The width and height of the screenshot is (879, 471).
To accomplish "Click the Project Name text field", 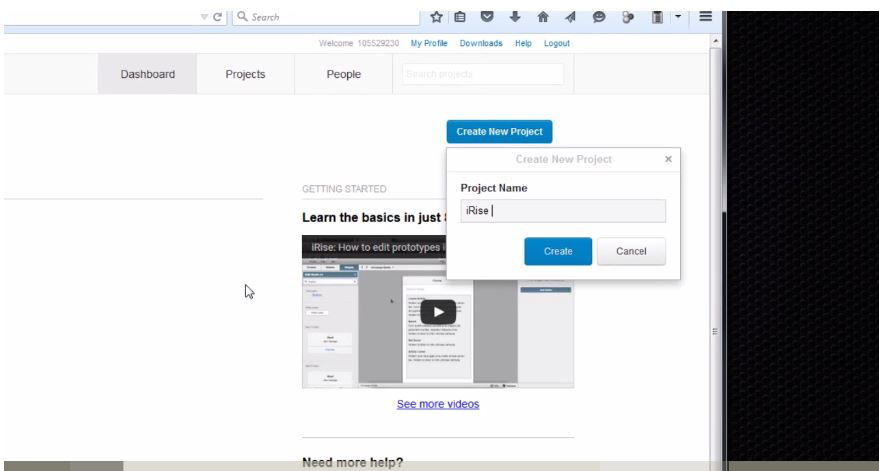I will pos(563,211).
